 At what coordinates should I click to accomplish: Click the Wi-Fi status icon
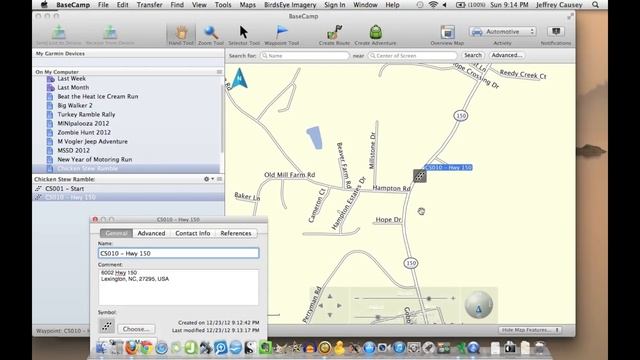433,5
